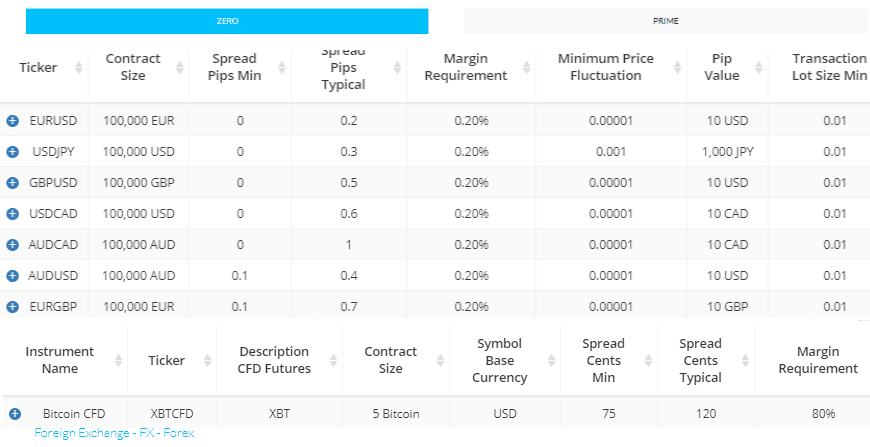Switch to the ZERO account tab

227,21
